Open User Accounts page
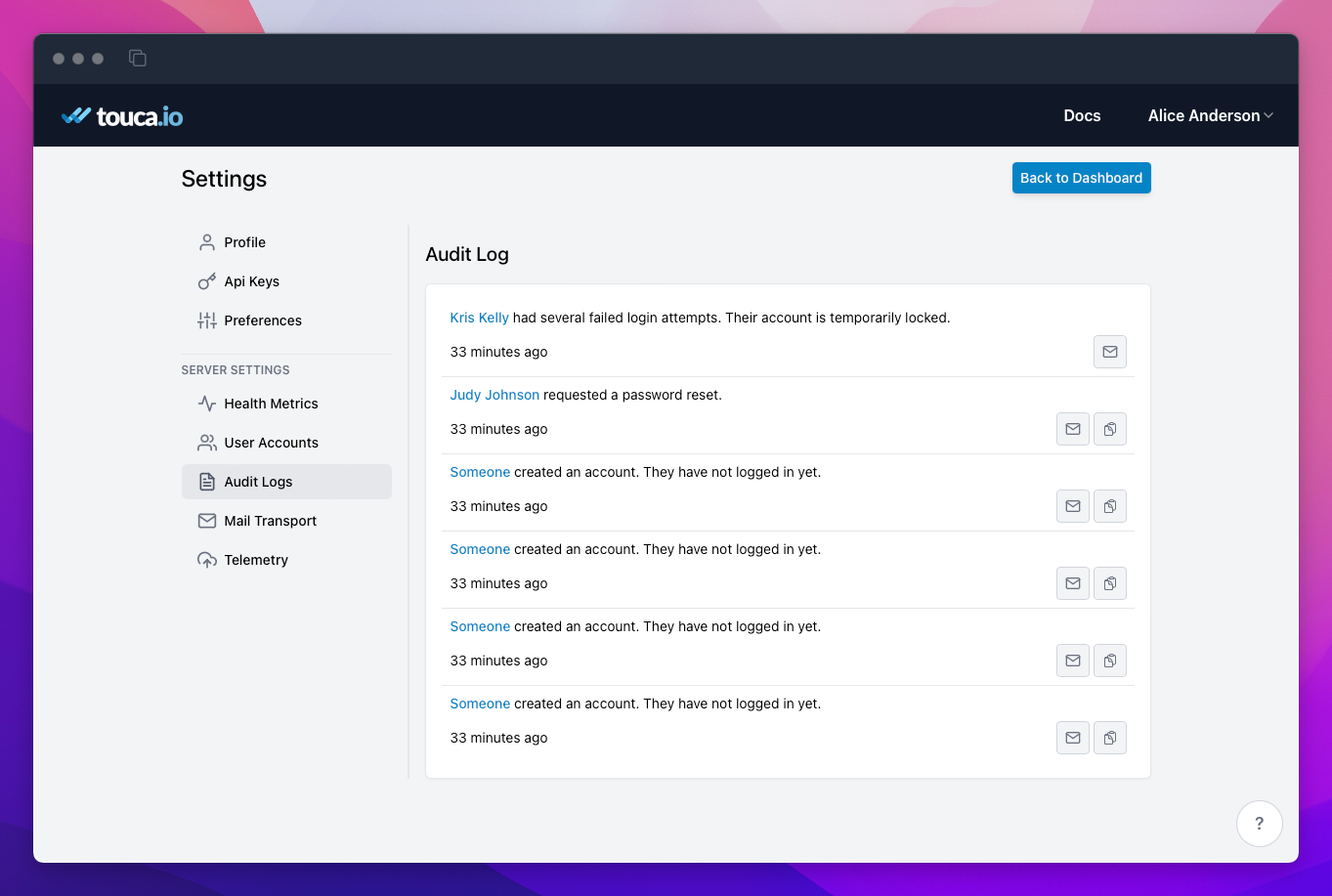The width and height of the screenshot is (1332, 896). click(x=286, y=443)
